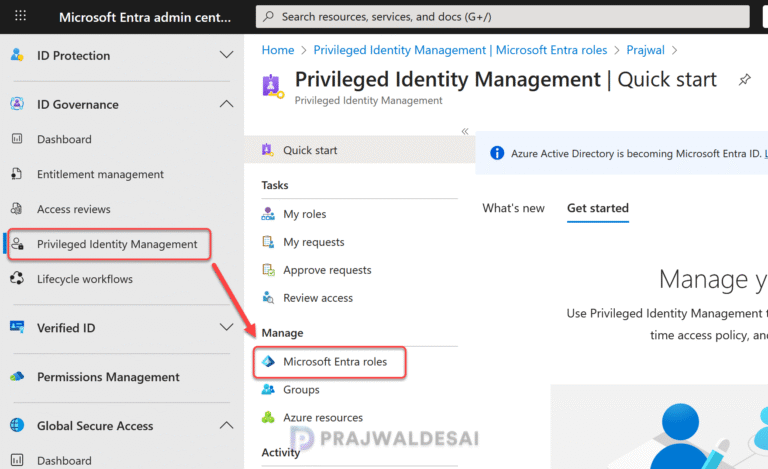Click the My requests icon

(x=268, y=242)
